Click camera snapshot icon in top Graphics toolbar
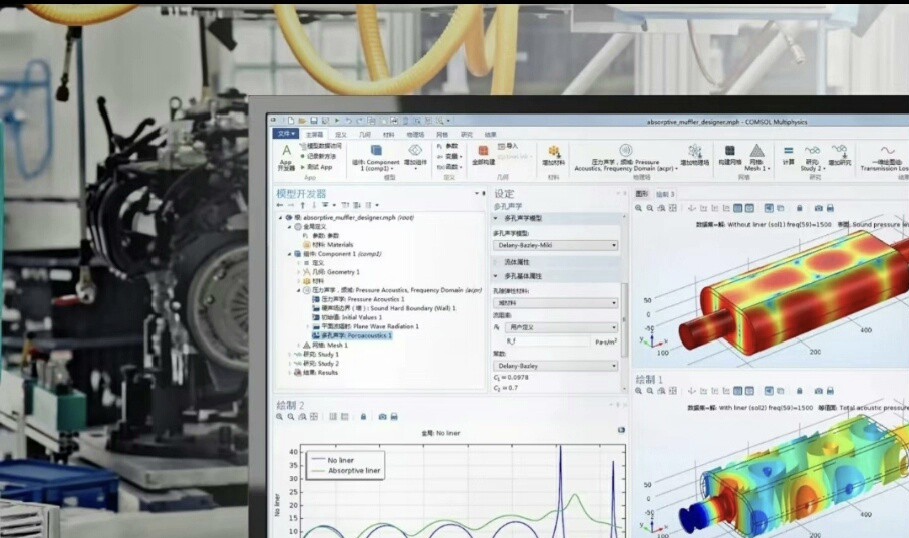 click(818, 208)
